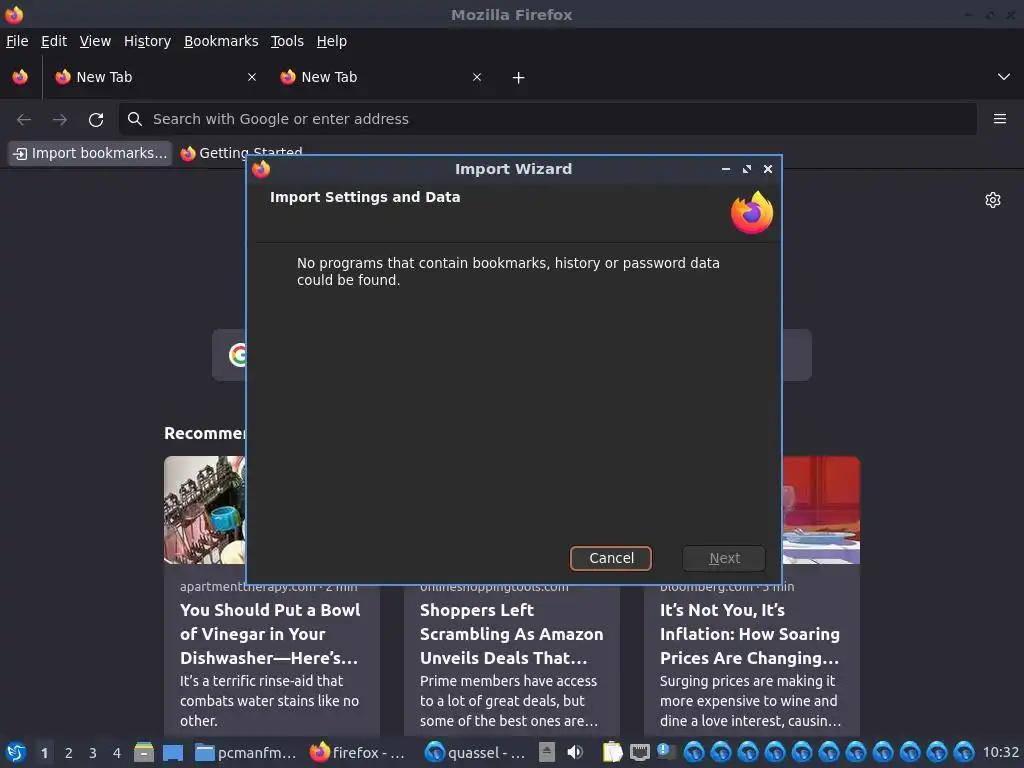
Task: Open the Shoppers Left Scrambling Amazon article
Action: point(511,633)
